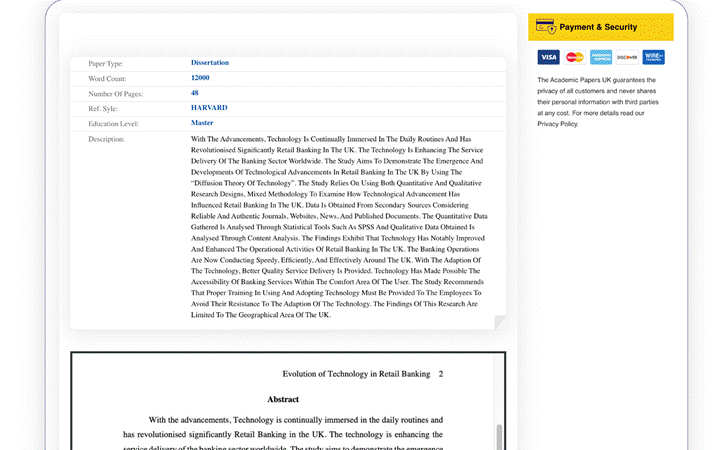Click the 12000 word count value
The width and height of the screenshot is (714, 450).
[x=200, y=77]
